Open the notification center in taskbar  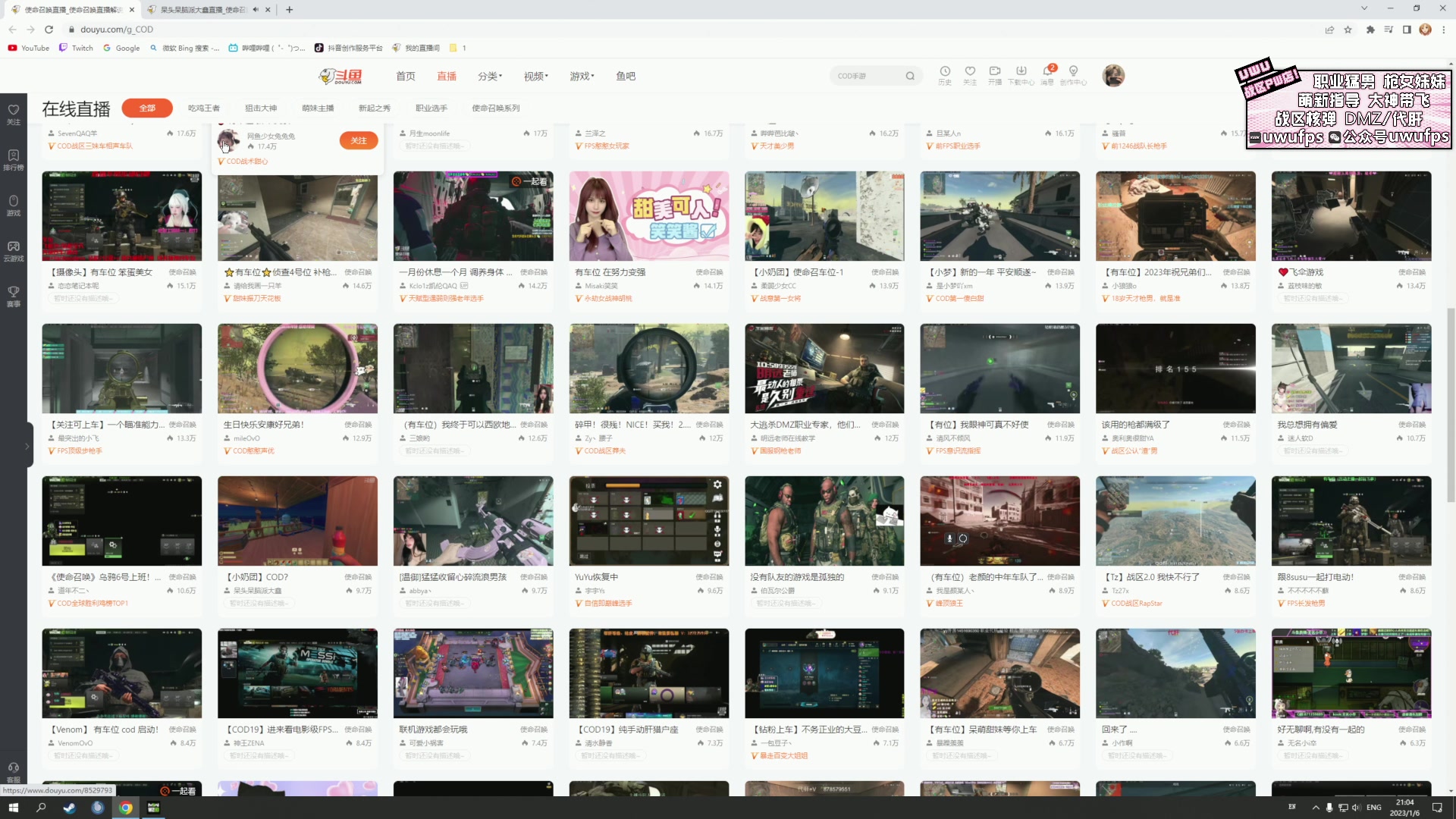tap(1437, 808)
